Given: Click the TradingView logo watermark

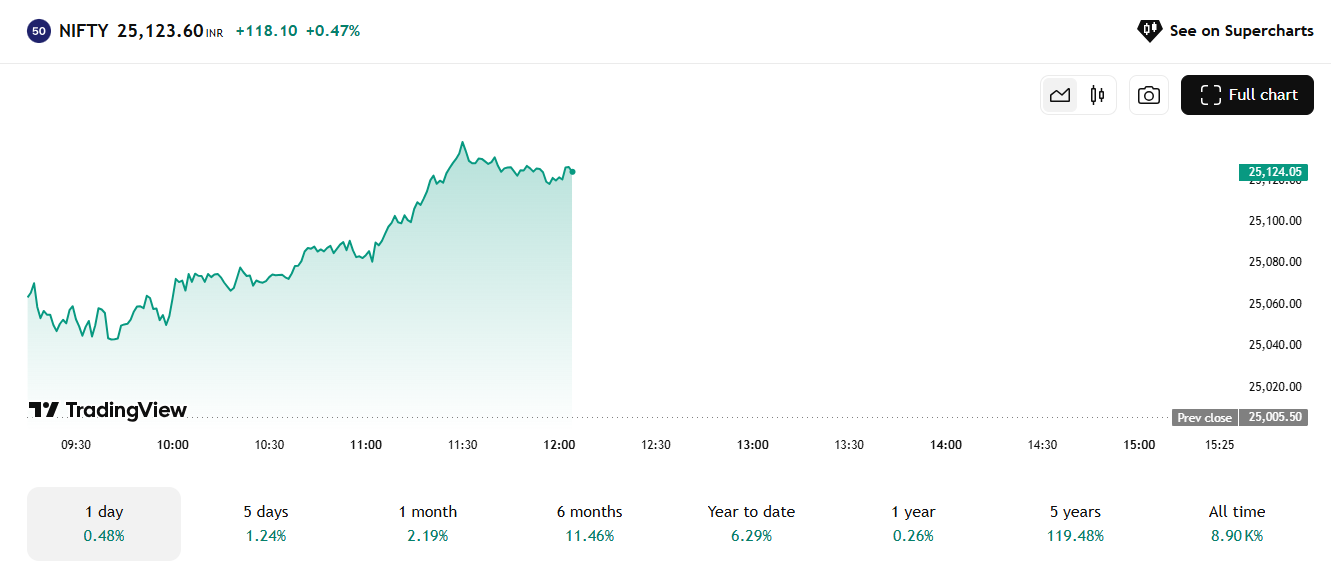Looking at the screenshot, I should [107, 410].
